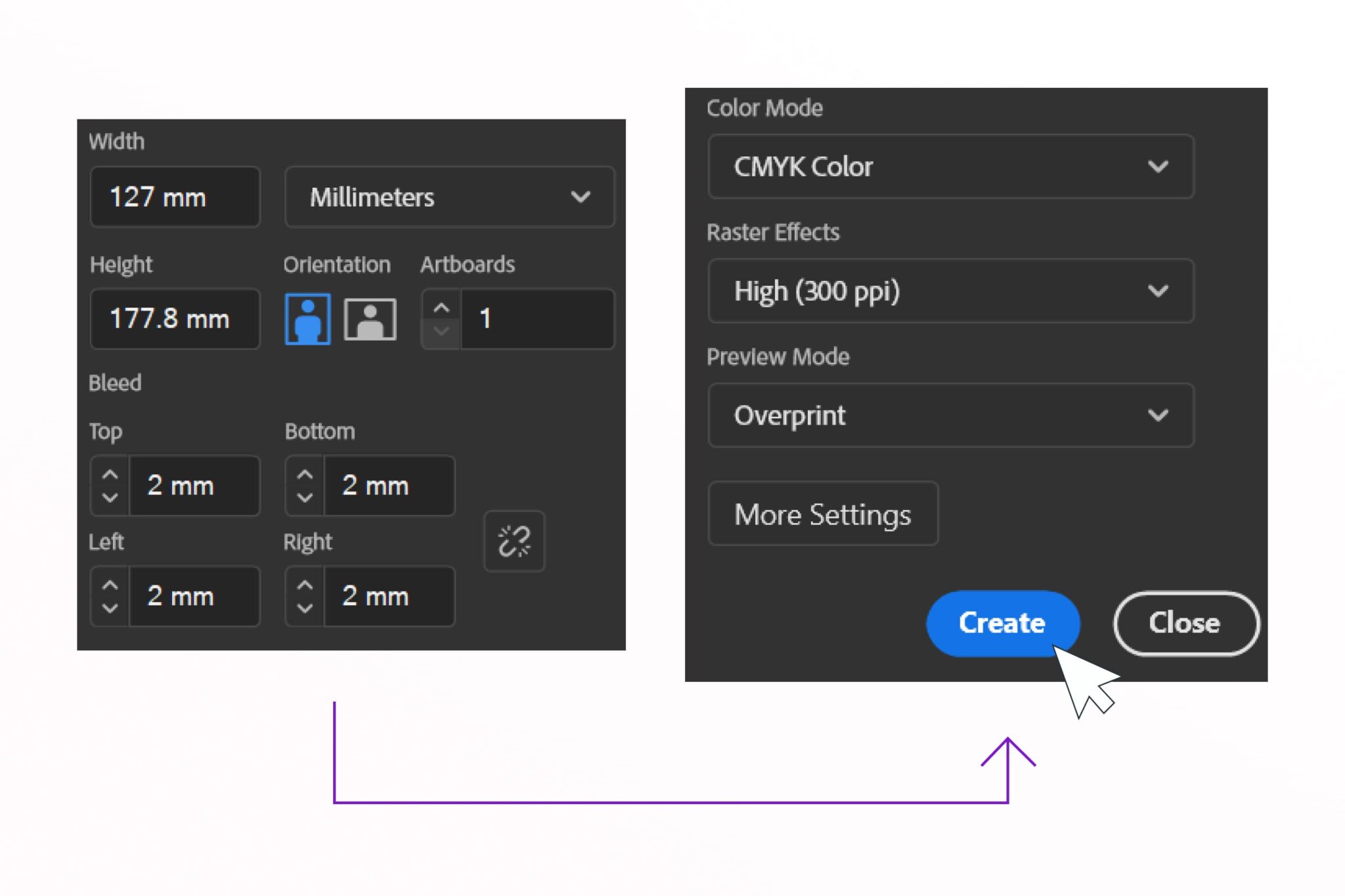Click the Right bleed 2 mm field
Image resolution: width=1345 pixels, height=896 pixels.
pos(389,596)
